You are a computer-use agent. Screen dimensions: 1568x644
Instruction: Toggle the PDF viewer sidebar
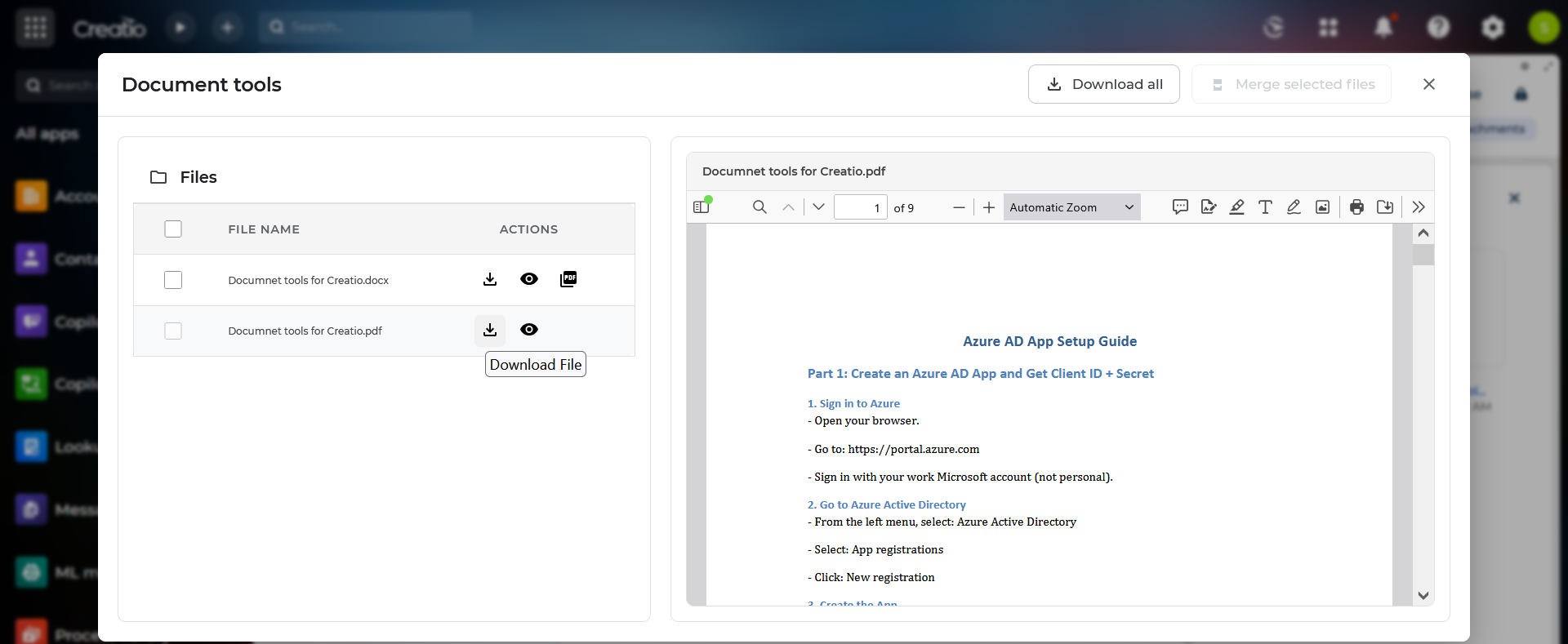[702, 207]
